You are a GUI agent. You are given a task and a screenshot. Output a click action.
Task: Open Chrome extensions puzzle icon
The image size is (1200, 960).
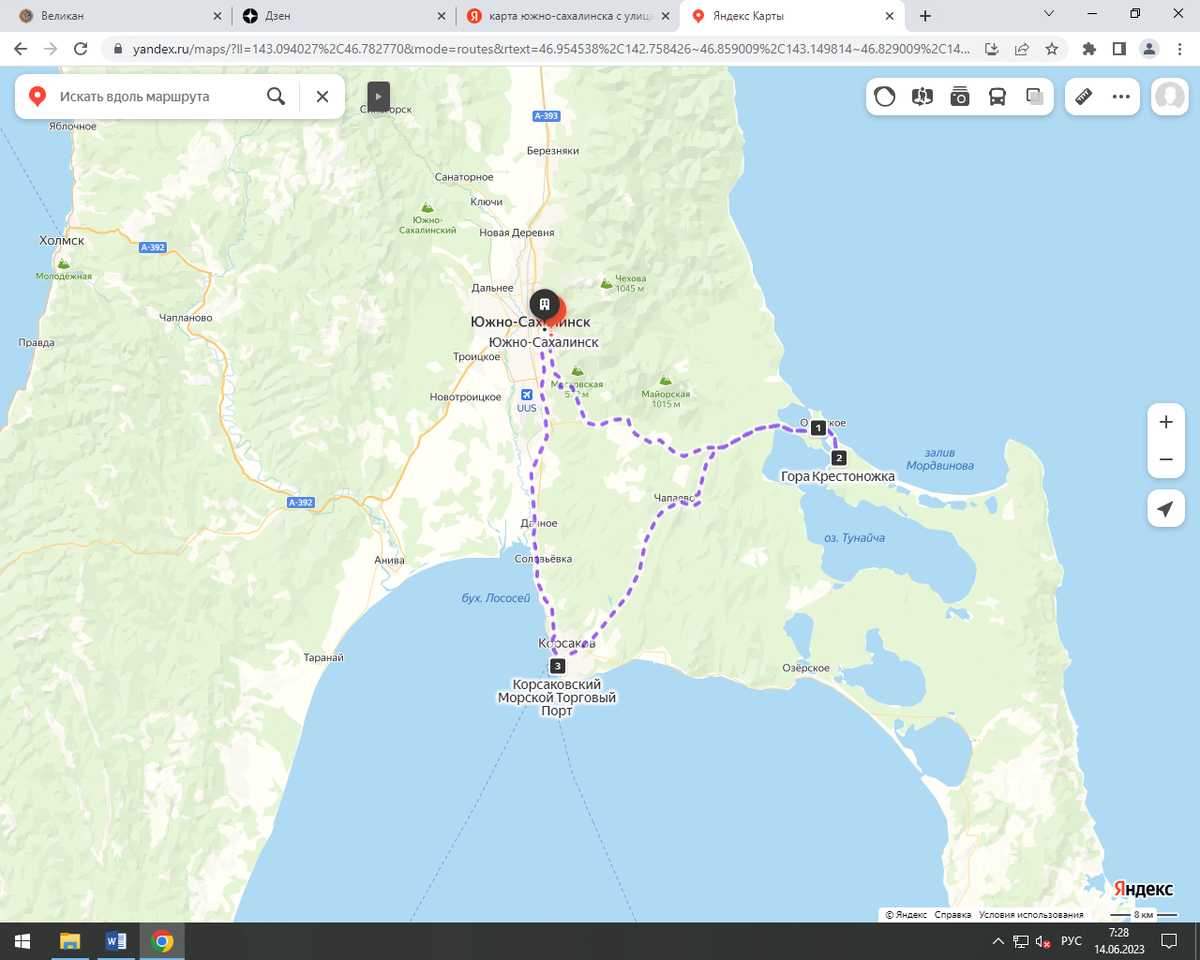[x=1090, y=48]
